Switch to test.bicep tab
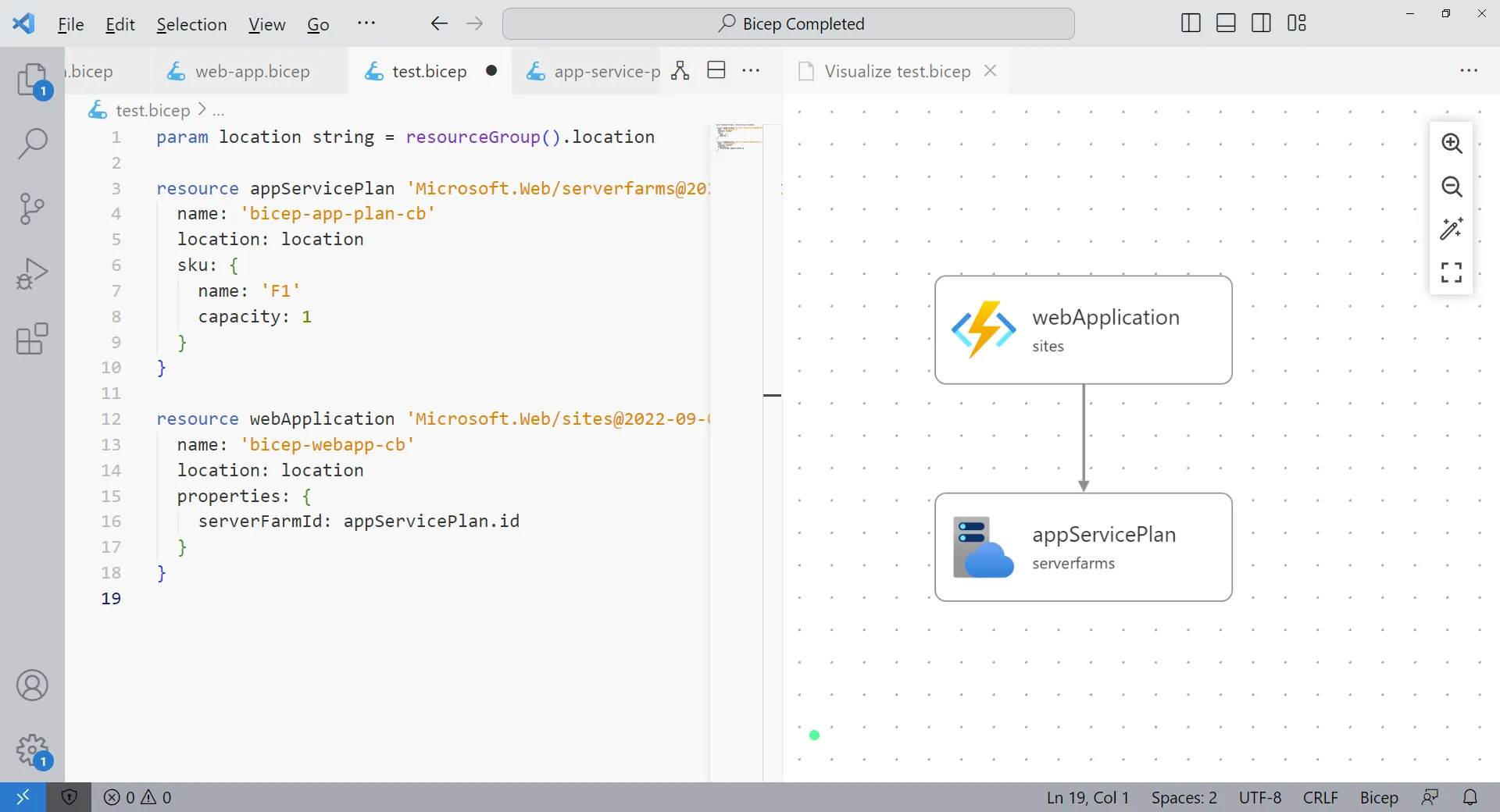Viewport: 1500px width, 812px height. tap(429, 71)
